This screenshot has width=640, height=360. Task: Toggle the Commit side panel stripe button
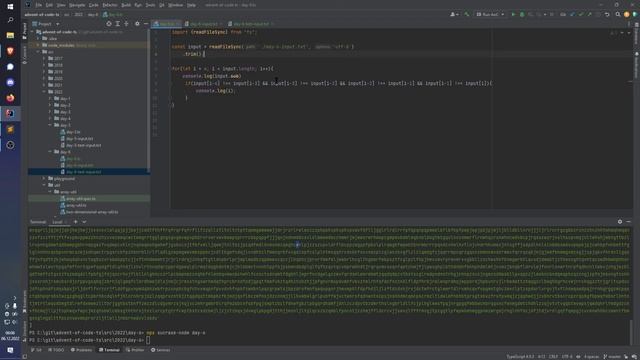(x=24, y=55)
